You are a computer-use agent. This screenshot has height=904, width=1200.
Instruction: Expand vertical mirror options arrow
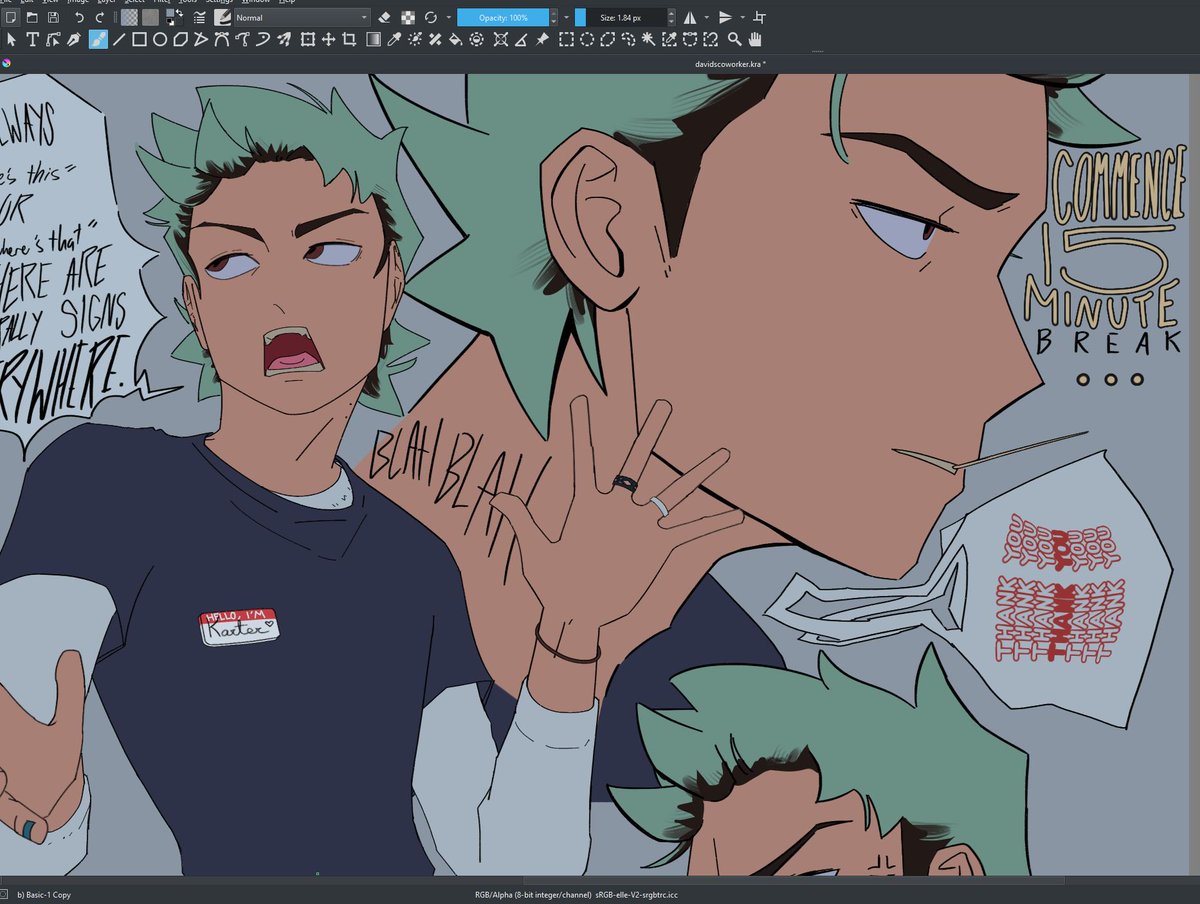point(743,17)
